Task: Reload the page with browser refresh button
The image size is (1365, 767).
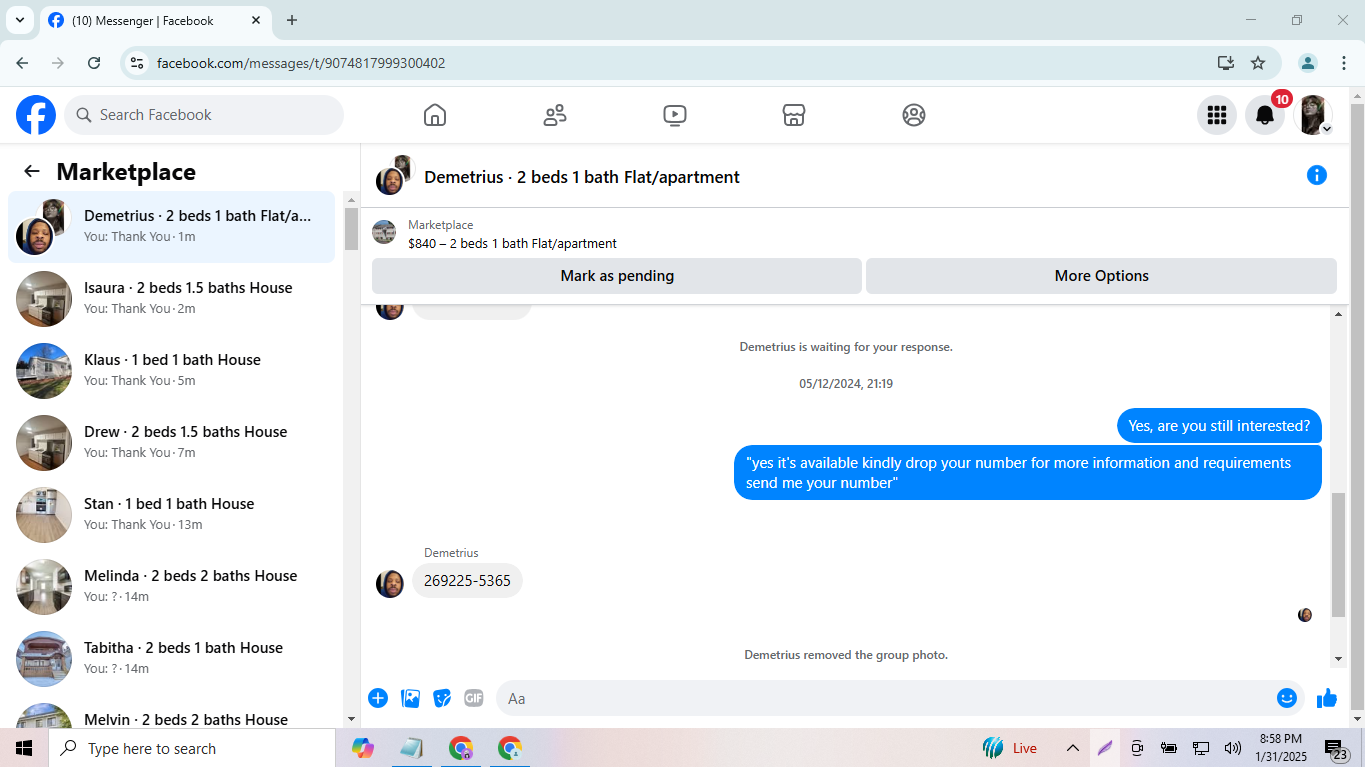Action: (x=94, y=63)
